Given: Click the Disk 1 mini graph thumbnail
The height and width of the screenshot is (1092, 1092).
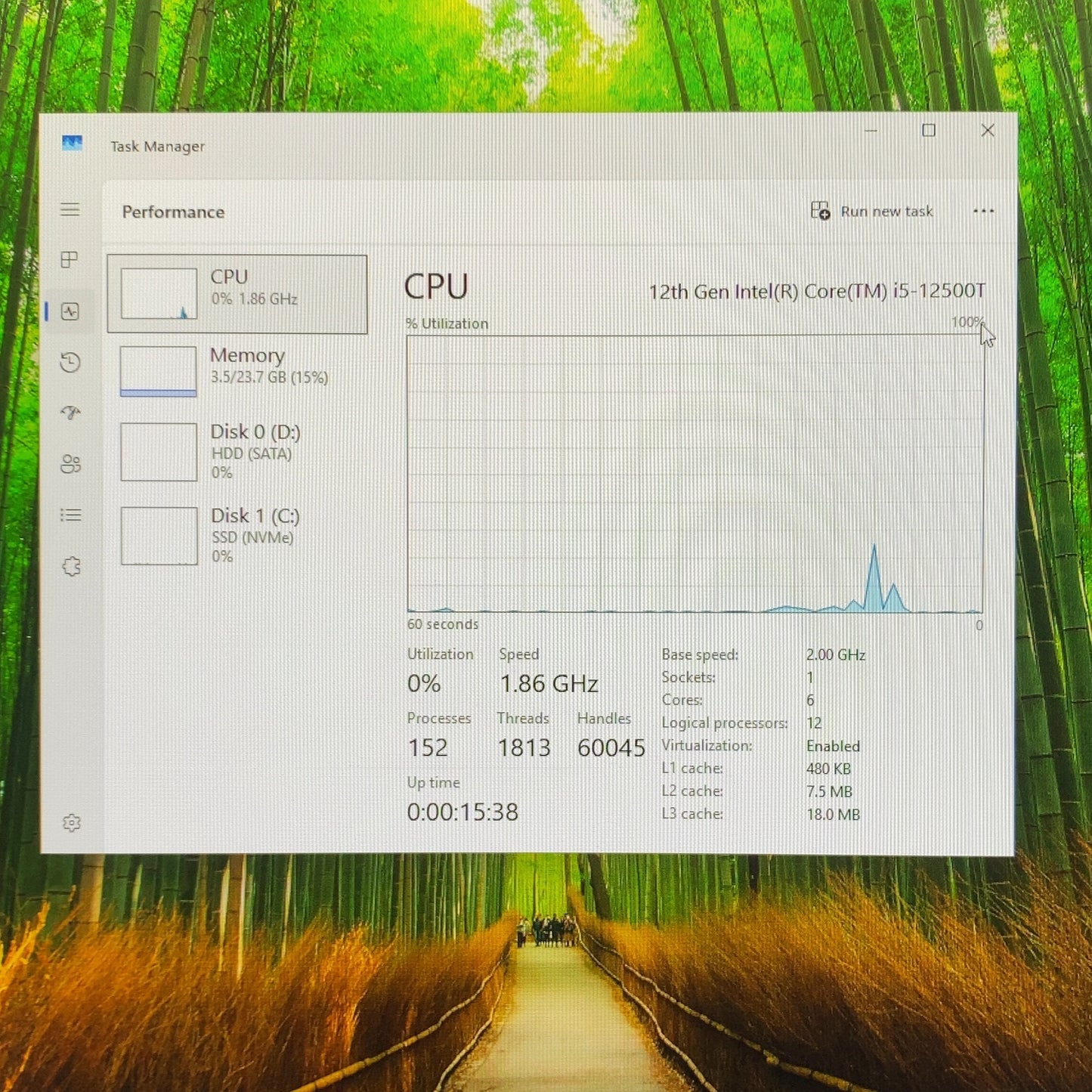Looking at the screenshot, I should pyautogui.click(x=159, y=536).
